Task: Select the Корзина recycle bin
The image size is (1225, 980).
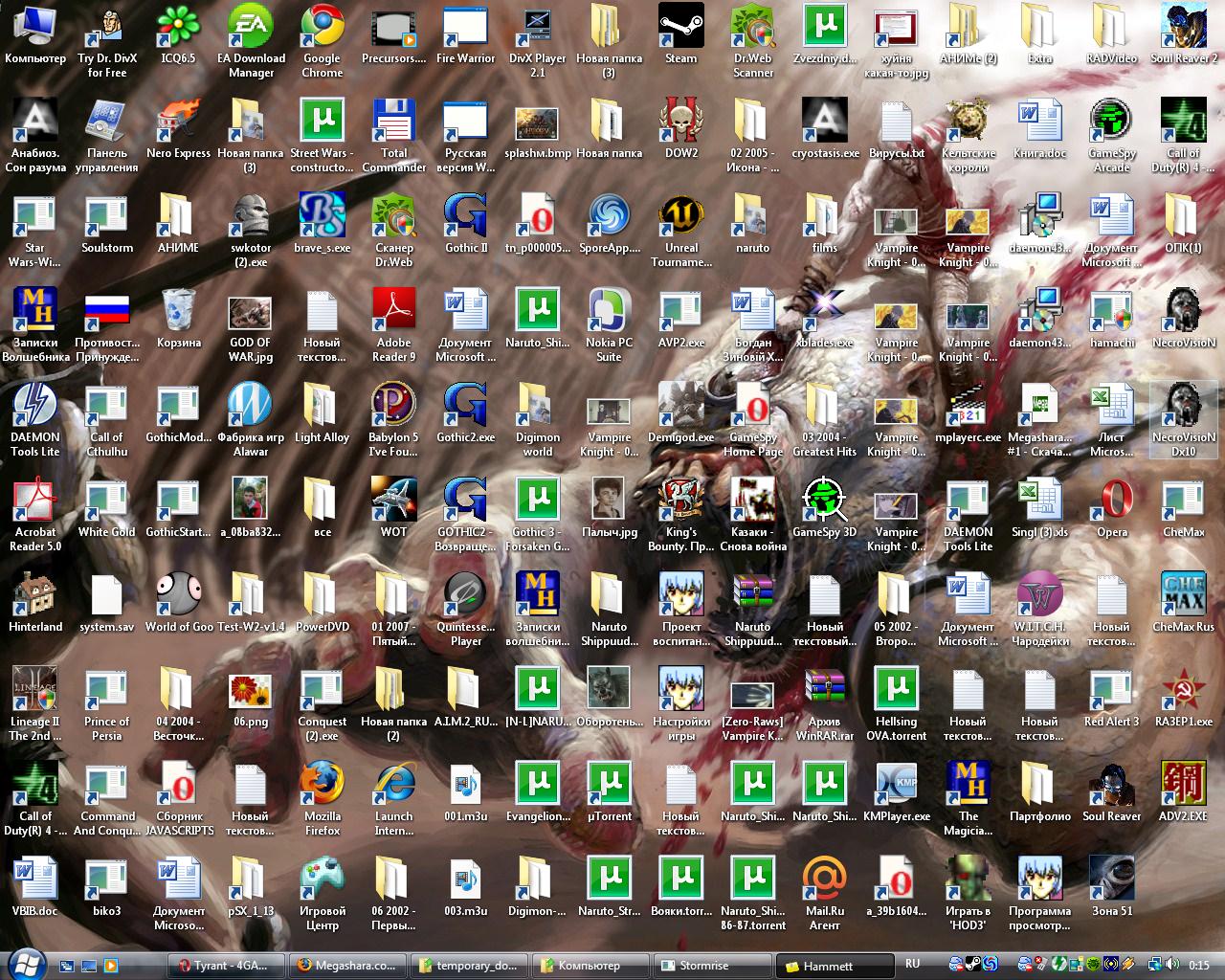Action: 178,311
